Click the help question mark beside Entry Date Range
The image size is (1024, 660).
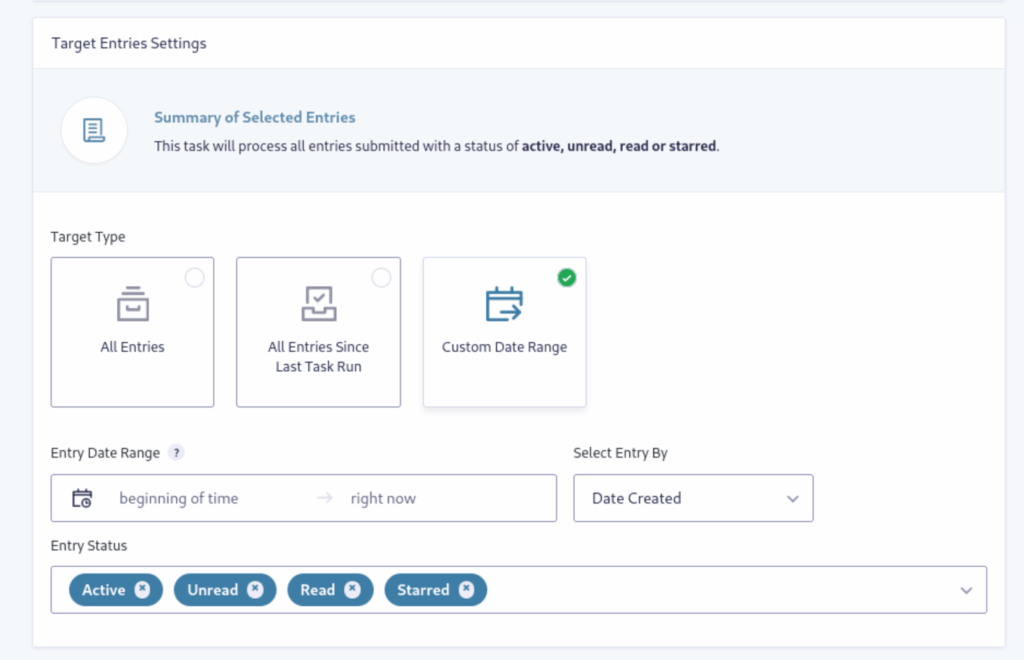(176, 453)
